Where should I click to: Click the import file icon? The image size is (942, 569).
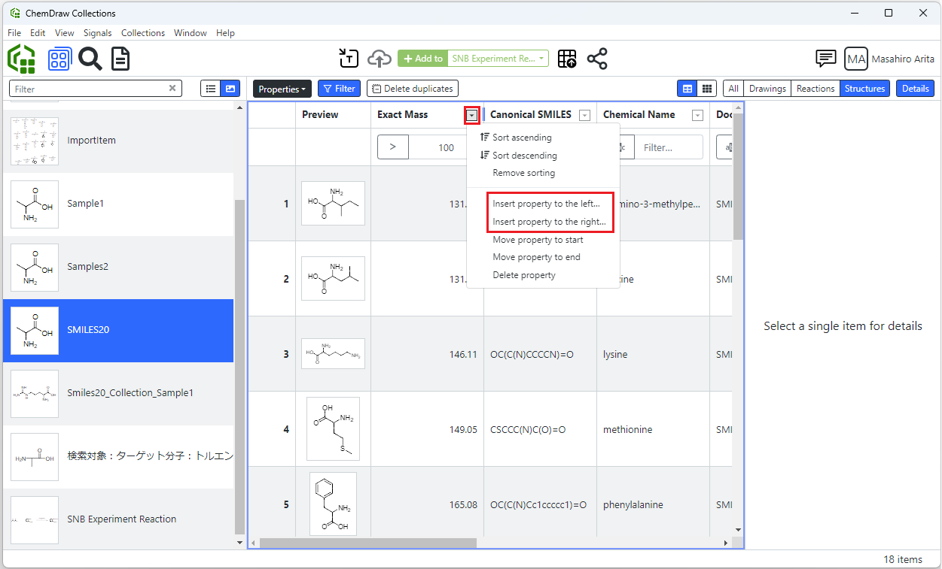(x=348, y=59)
